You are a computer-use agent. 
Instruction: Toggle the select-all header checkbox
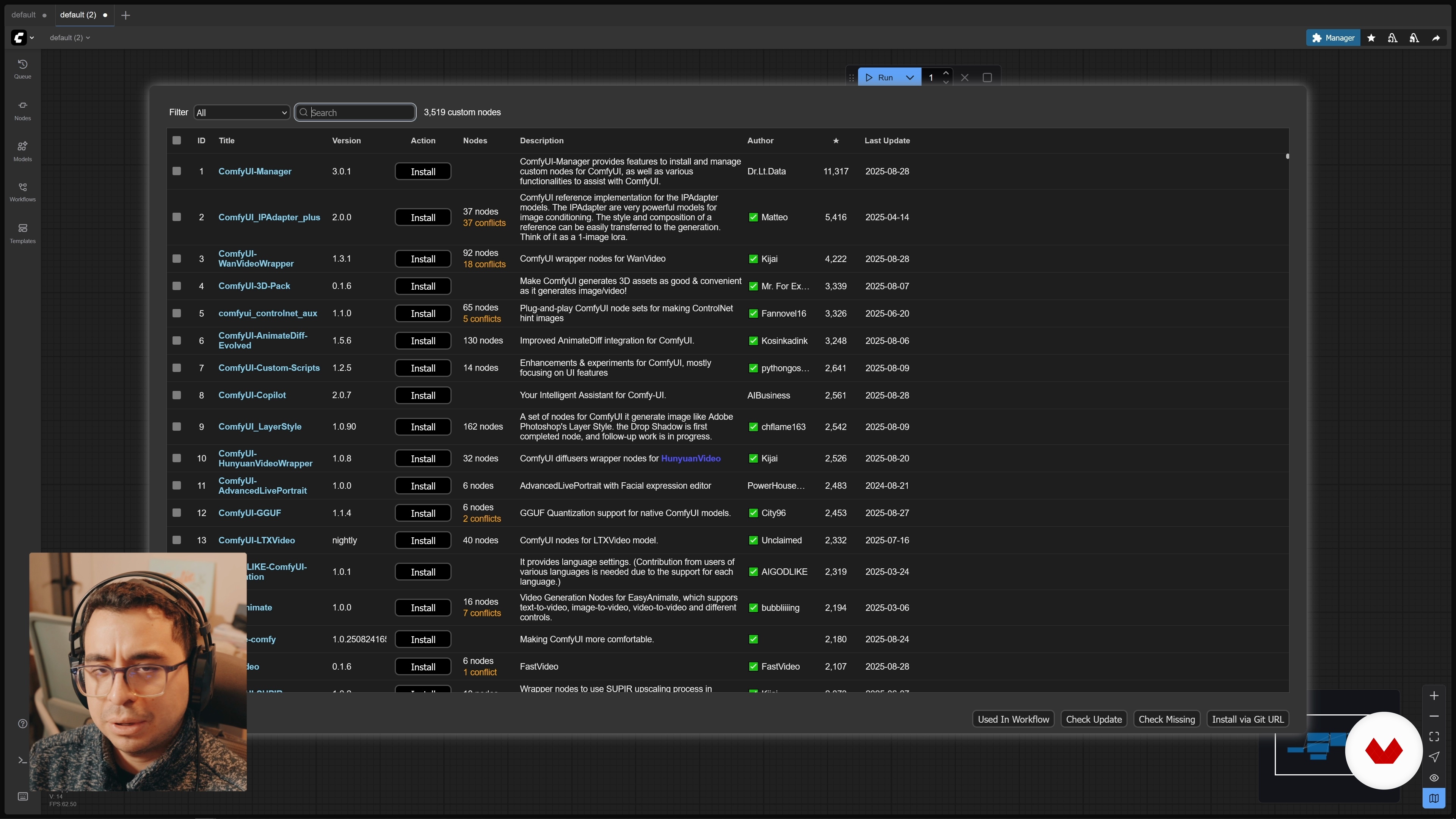tap(177, 141)
